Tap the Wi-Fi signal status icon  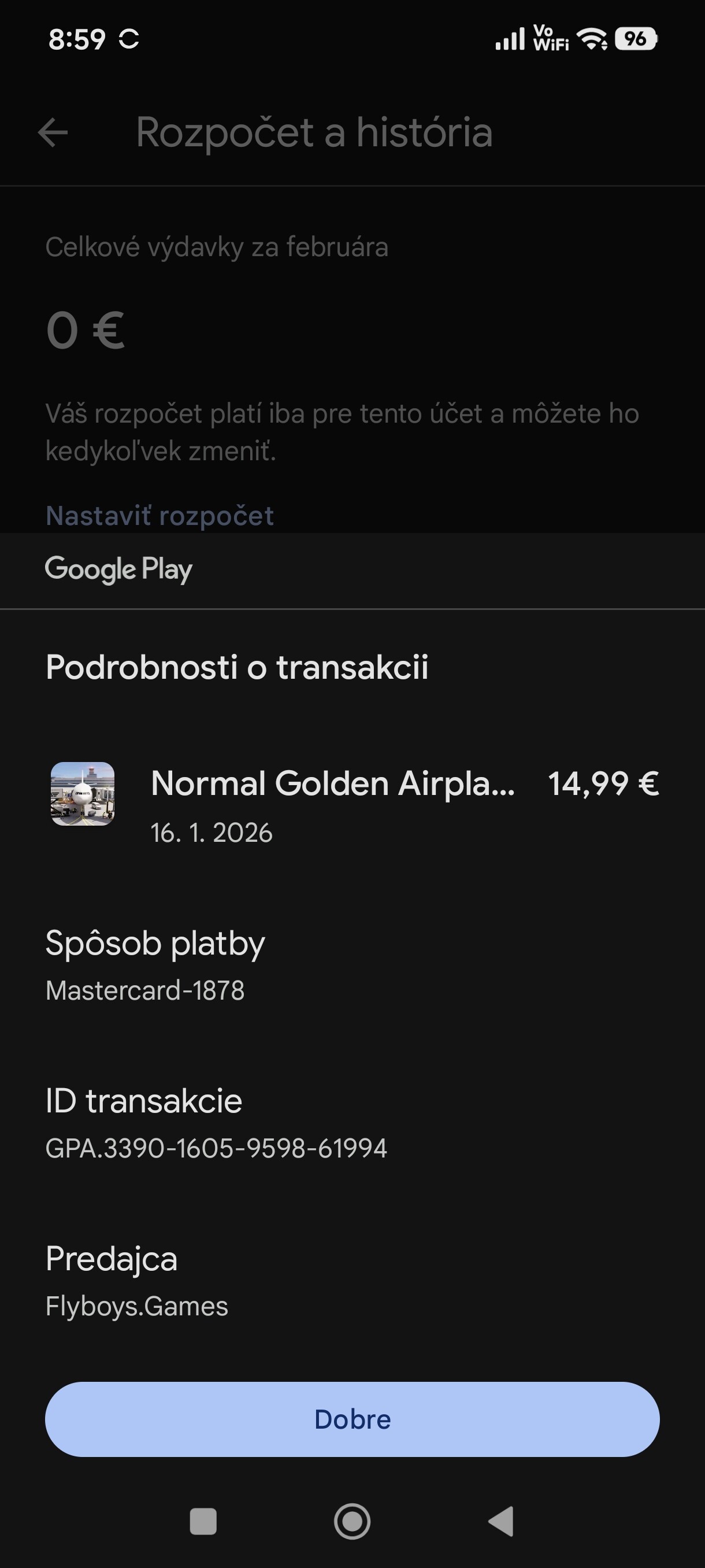point(592,39)
